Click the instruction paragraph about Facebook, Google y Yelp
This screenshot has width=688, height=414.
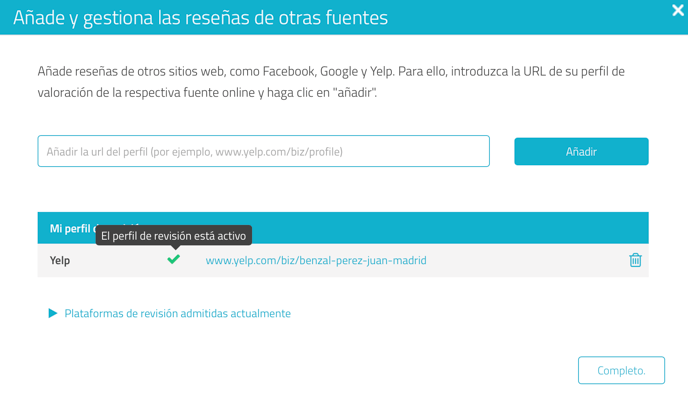click(331, 82)
